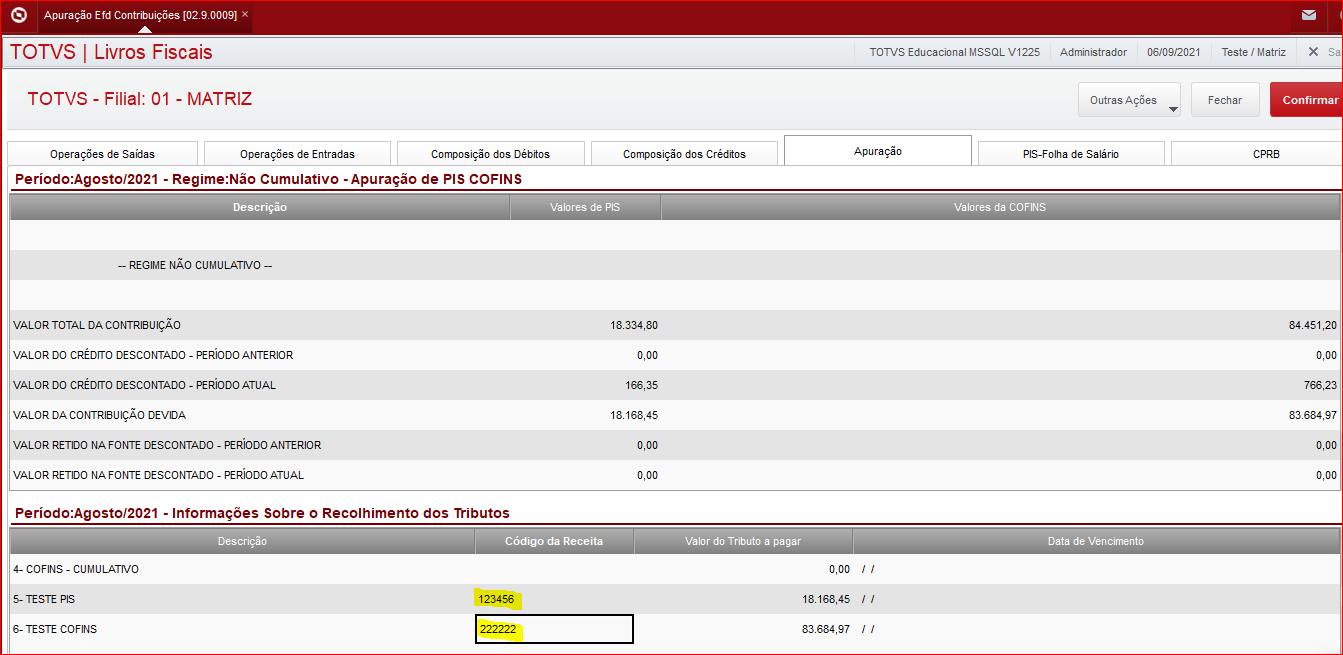Click the REGIME NÃO CUMULATIVO row
The height and width of the screenshot is (655, 1343).
[675, 265]
